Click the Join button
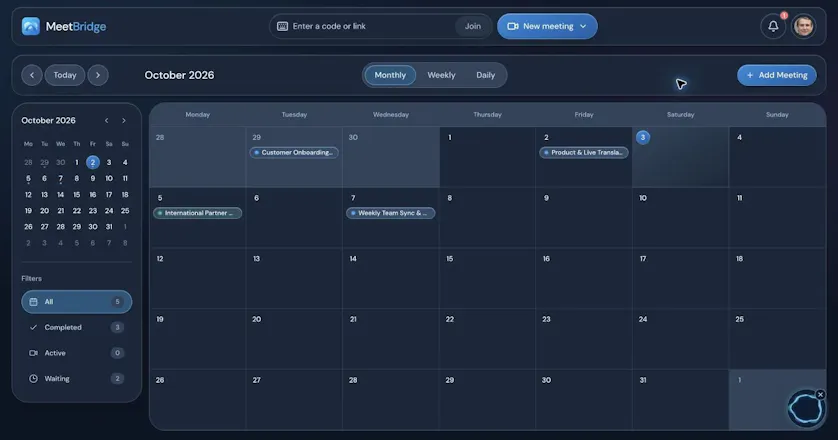This screenshot has width=838, height=440. [472, 26]
